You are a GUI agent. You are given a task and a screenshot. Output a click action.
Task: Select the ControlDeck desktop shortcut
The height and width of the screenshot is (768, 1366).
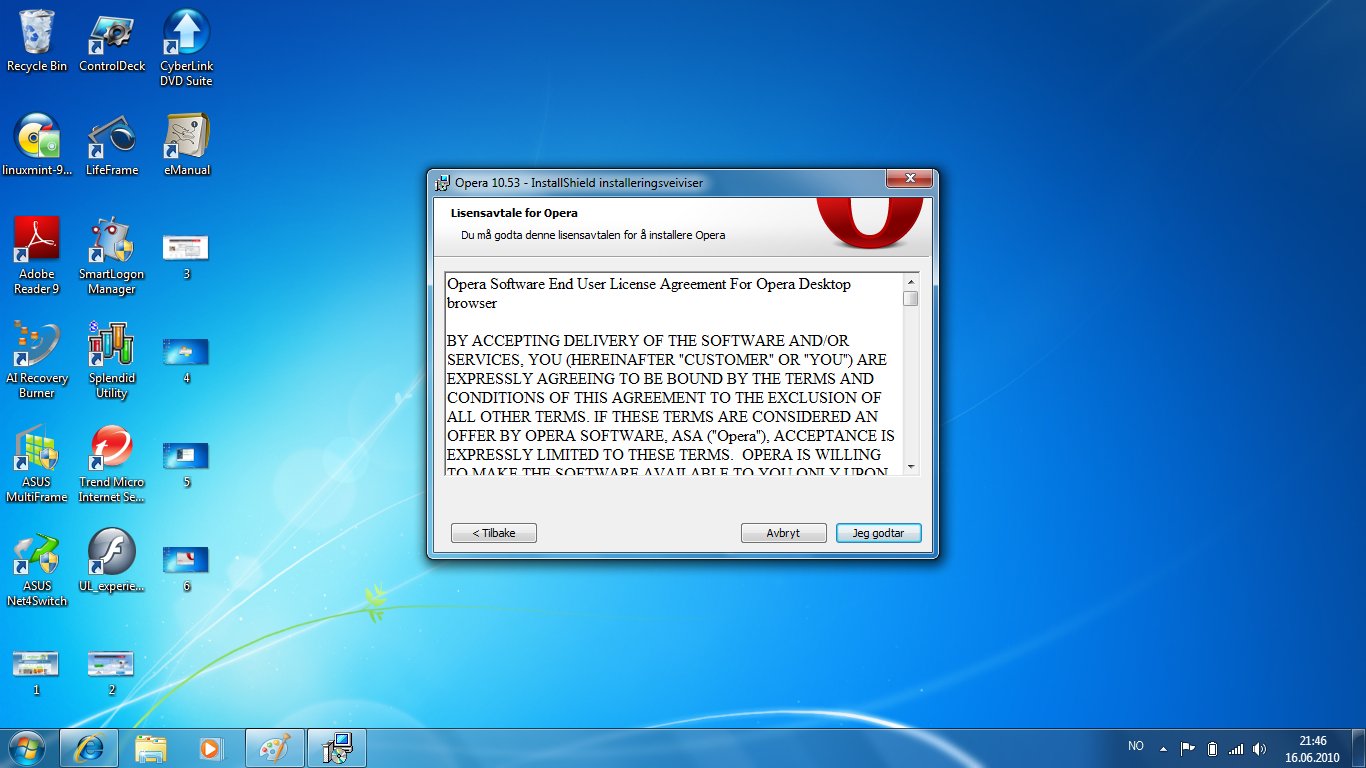[x=112, y=42]
